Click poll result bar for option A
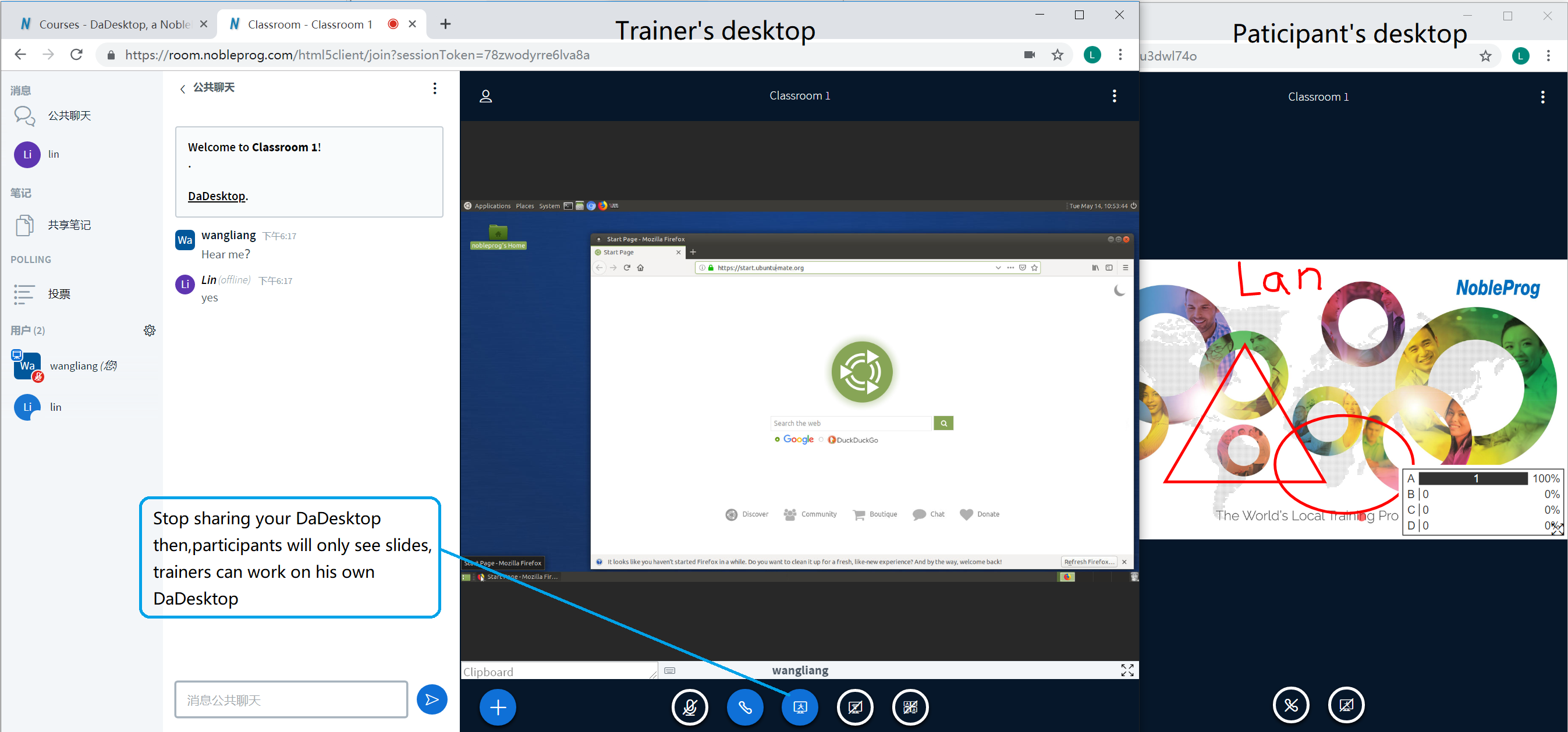The image size is (1568, 732). [1473, 478]
